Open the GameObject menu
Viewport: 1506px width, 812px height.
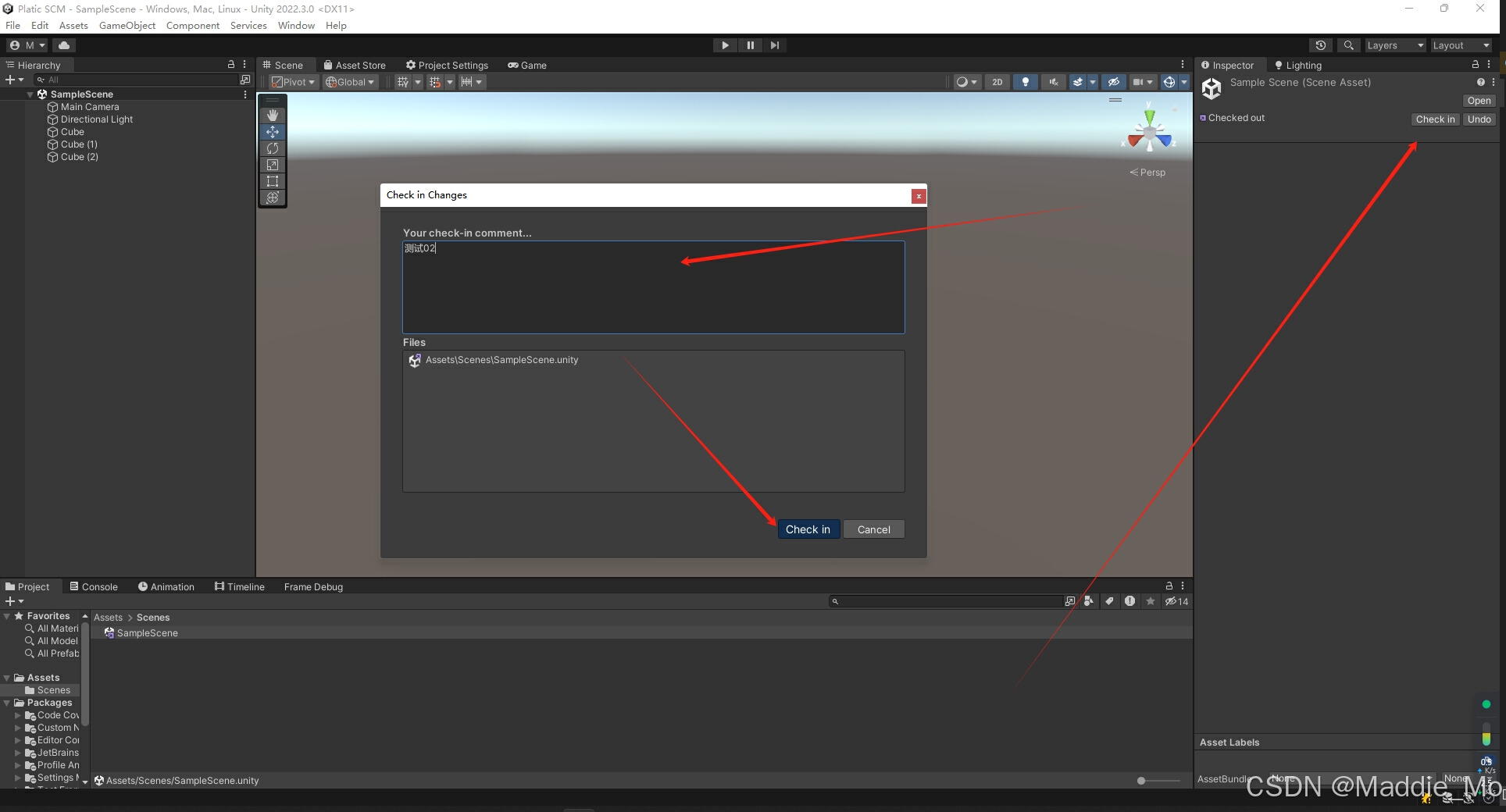point(127,26)
